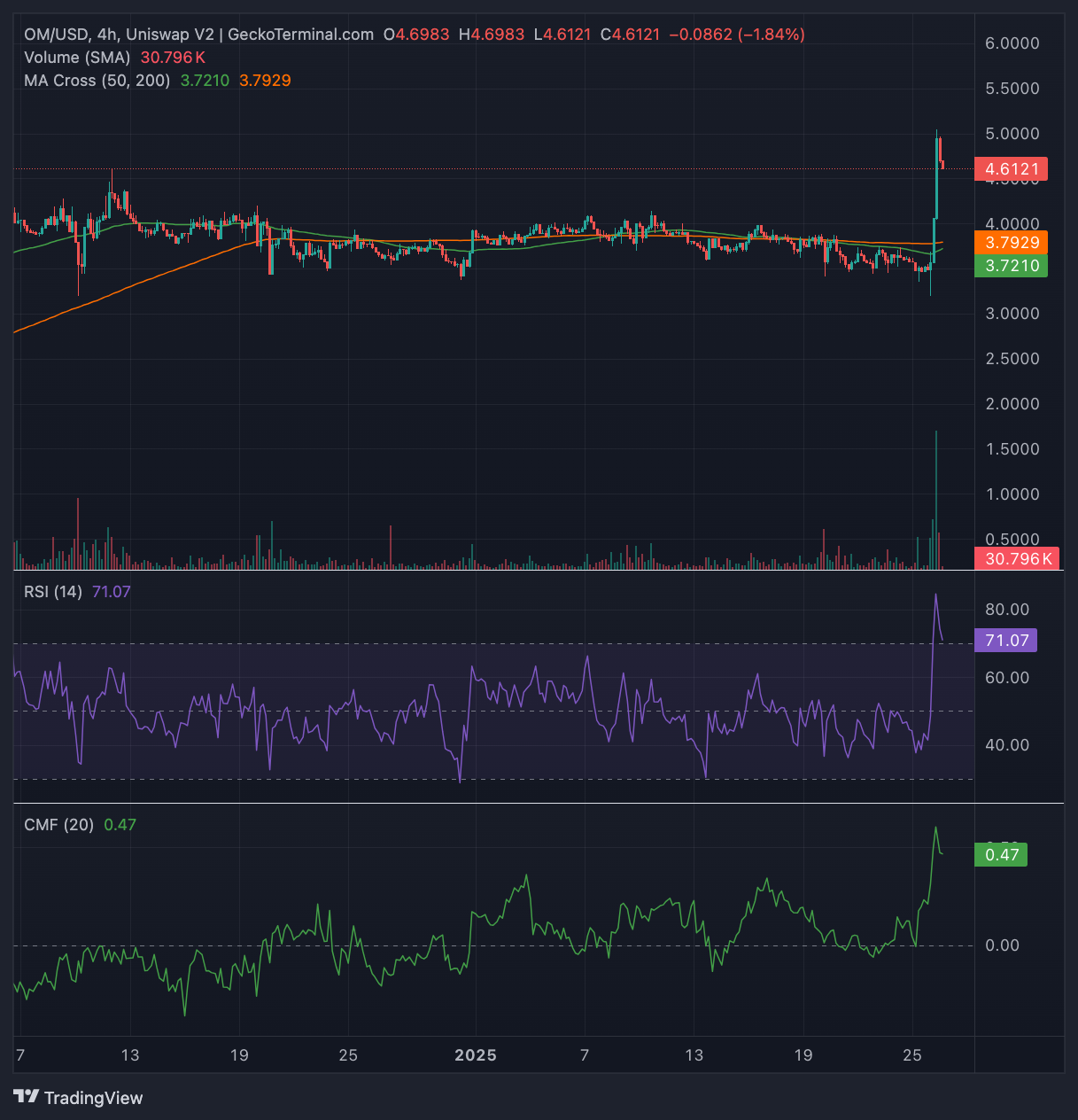Select the 13 date label after 2025

pos(694,1055)
